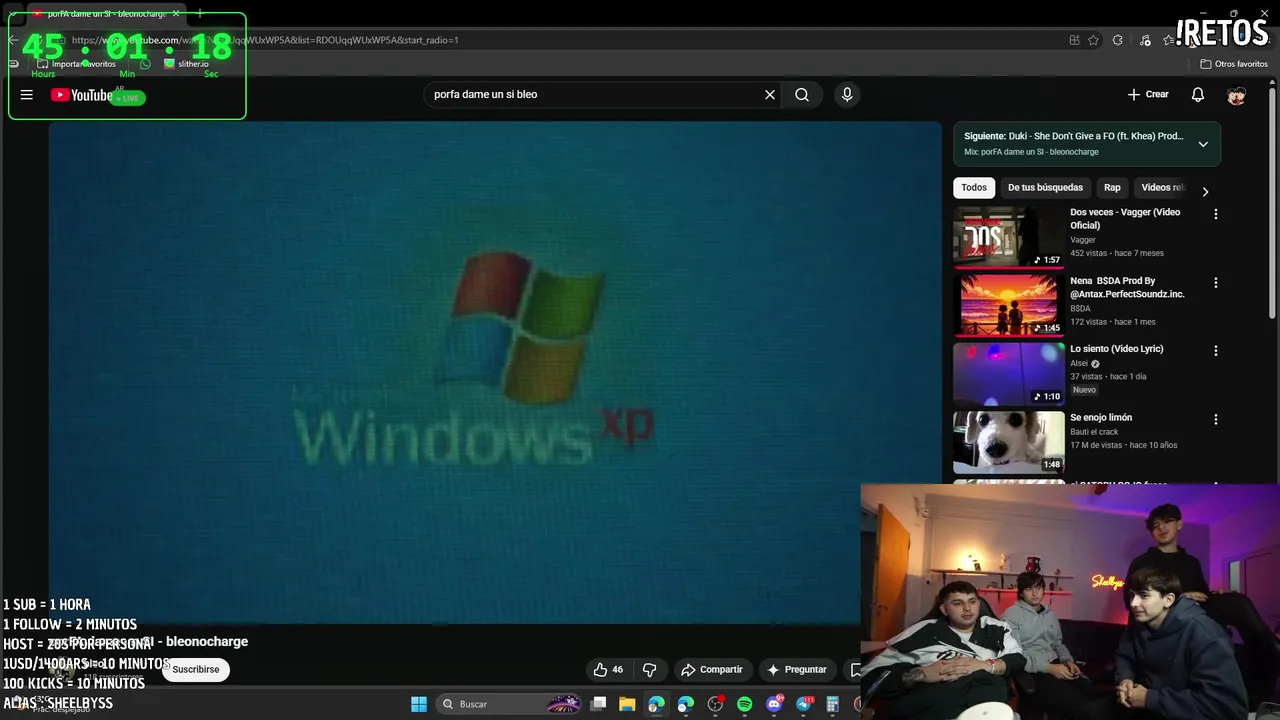Screen dimensions: 1280x720
Task: Select the De tus búsquedas chip
Action: click(1045, 188)
